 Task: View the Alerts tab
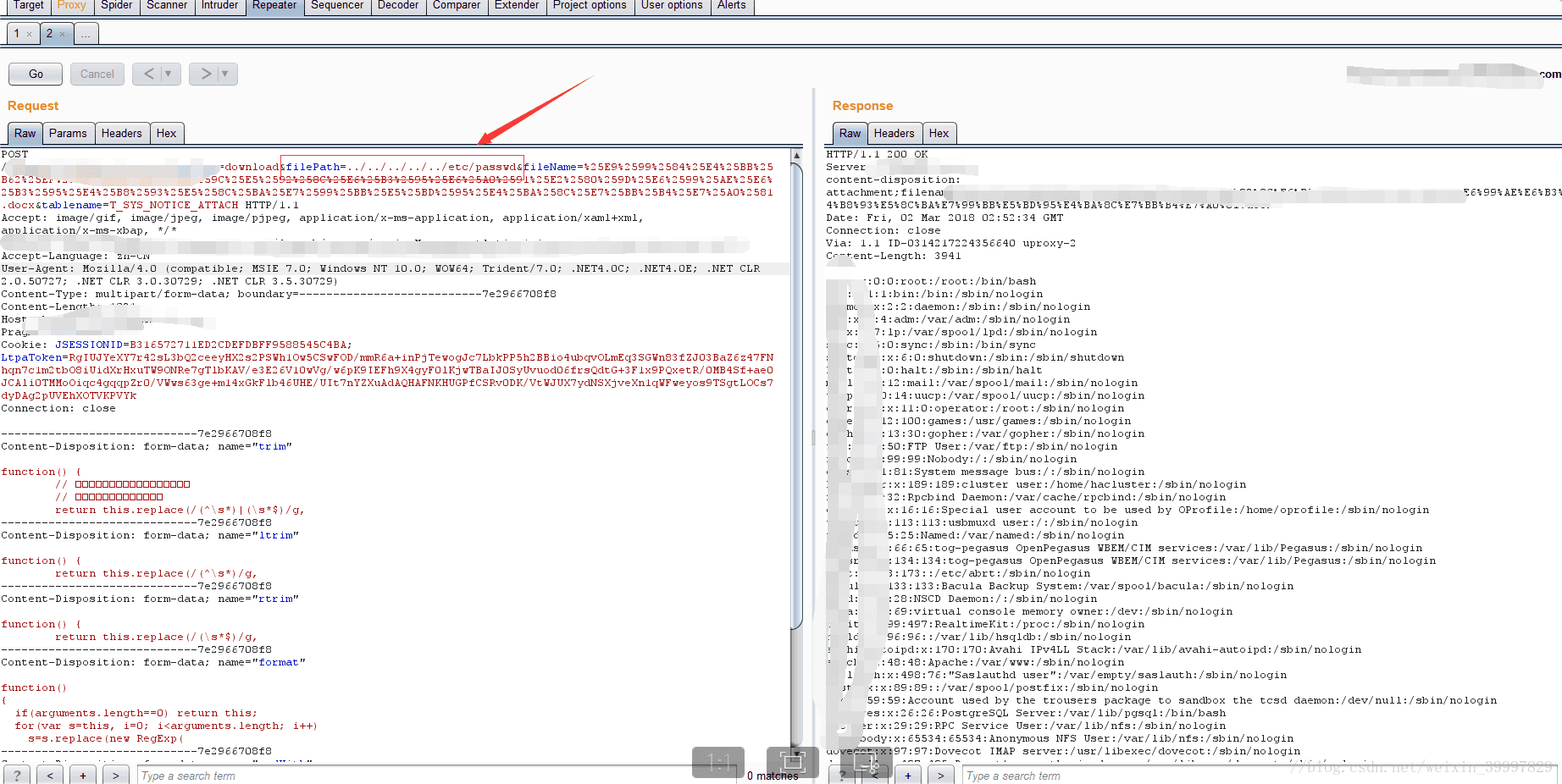(x=732, y=6)
